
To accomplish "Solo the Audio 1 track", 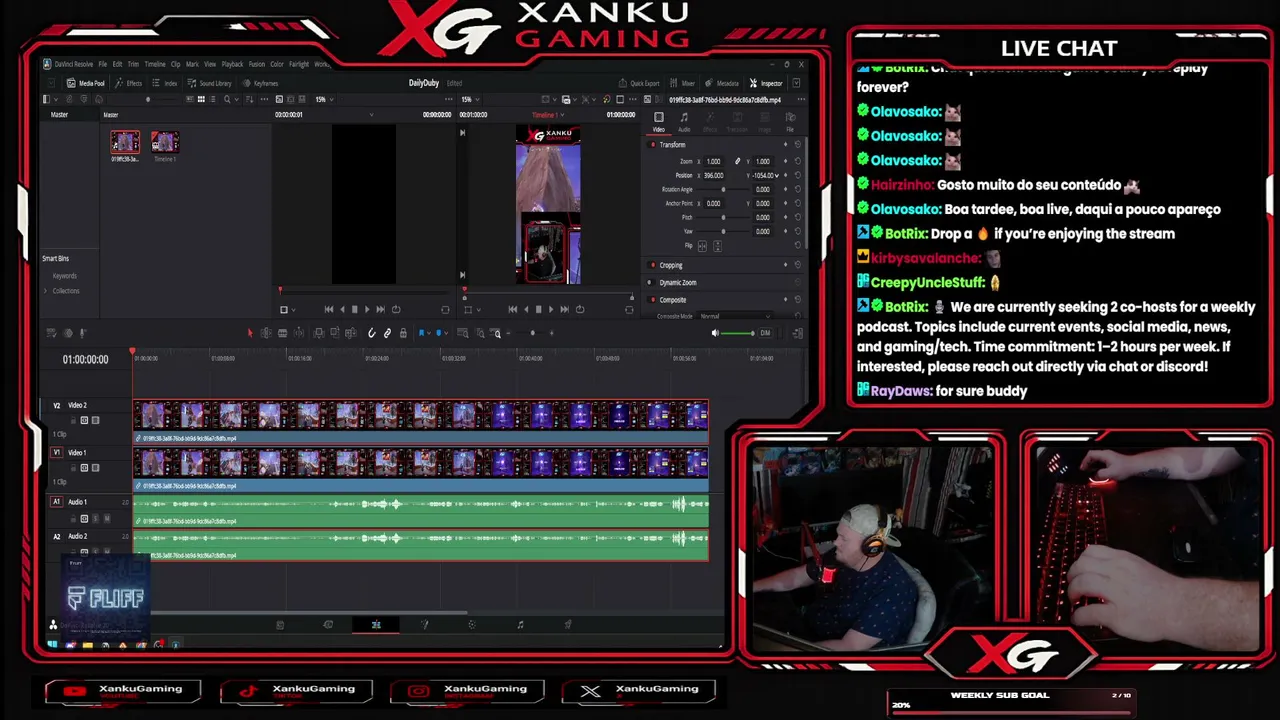I will tap(95, 518).
